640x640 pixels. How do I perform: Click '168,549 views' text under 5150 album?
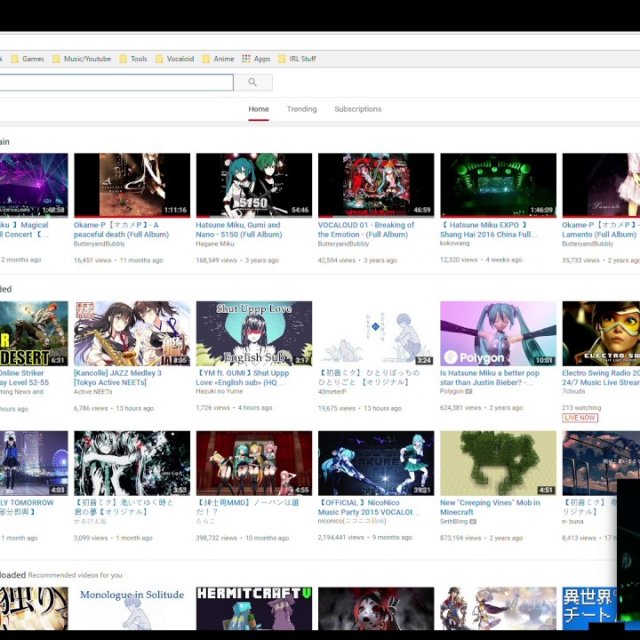click(x=216, y=260)
